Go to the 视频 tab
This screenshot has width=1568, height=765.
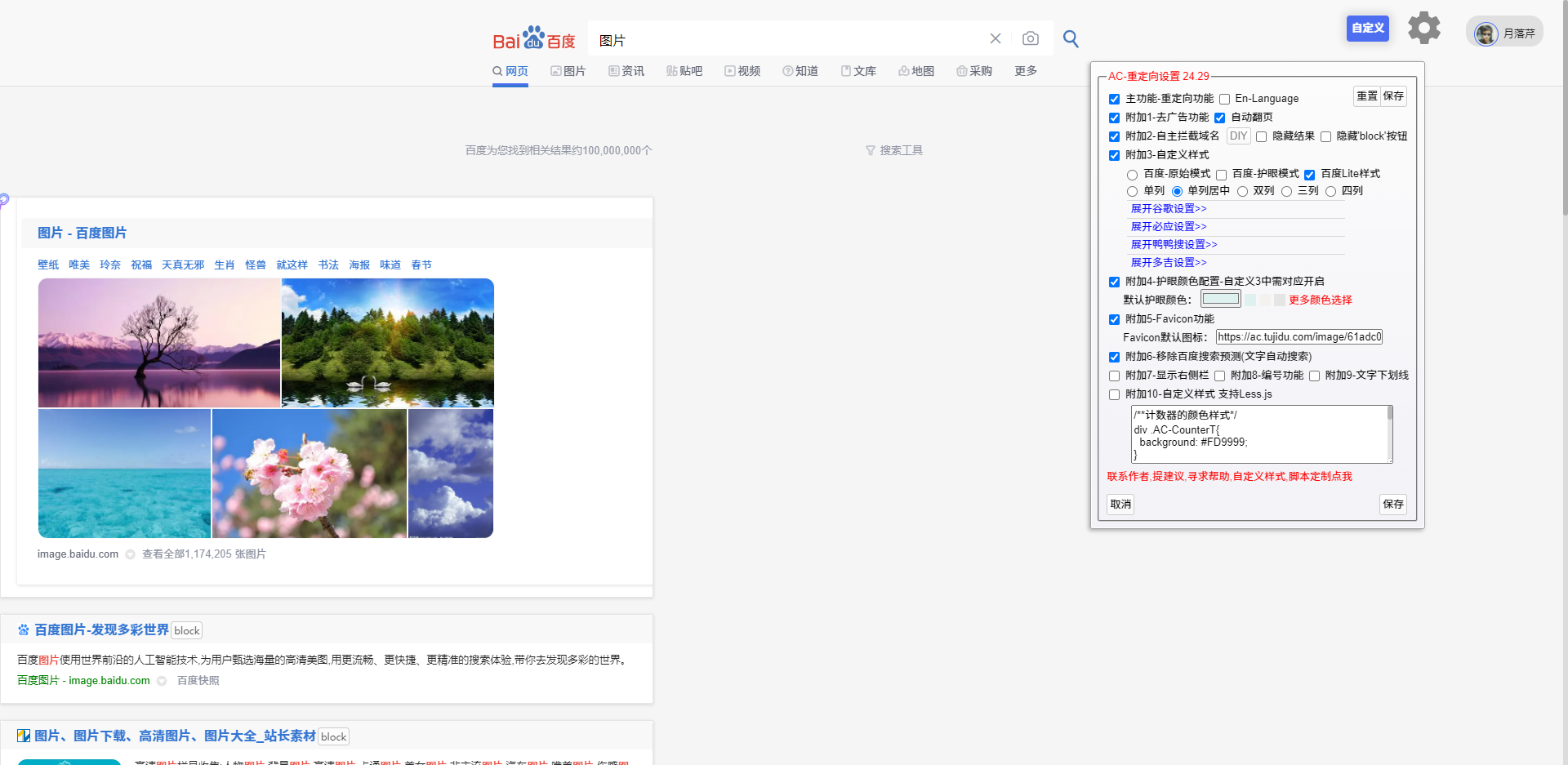(742, 71)
